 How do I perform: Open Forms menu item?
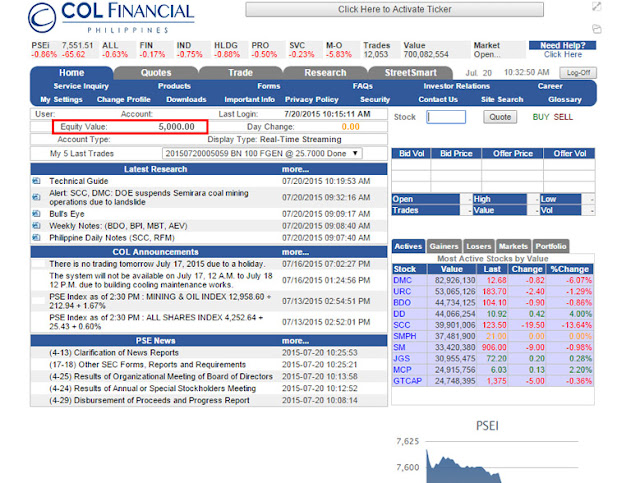pos(269,86)
